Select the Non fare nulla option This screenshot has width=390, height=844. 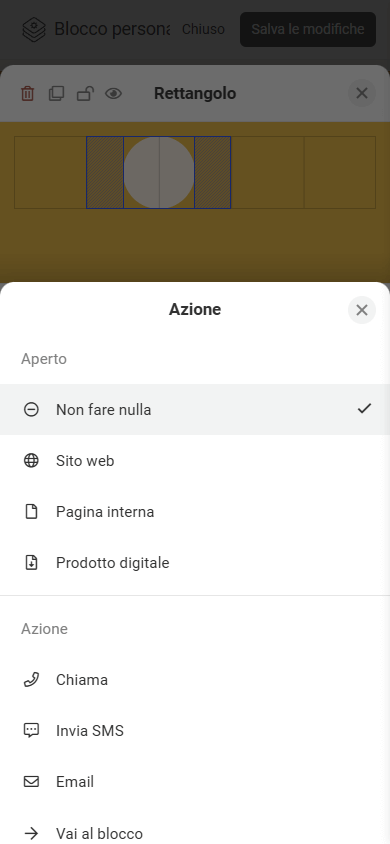tap(195, 410)
